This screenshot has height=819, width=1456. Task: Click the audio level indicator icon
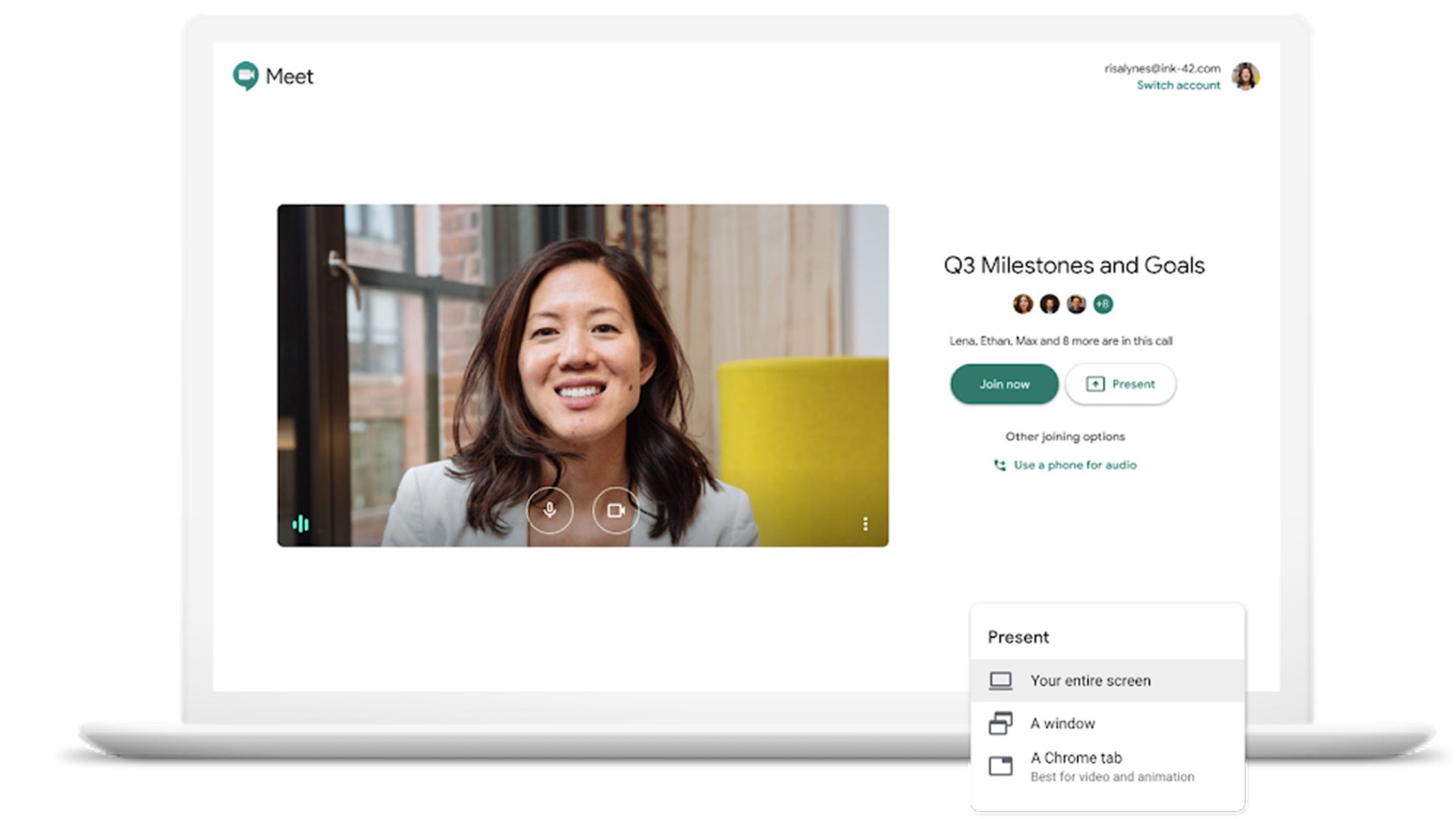tap(301, 522)
